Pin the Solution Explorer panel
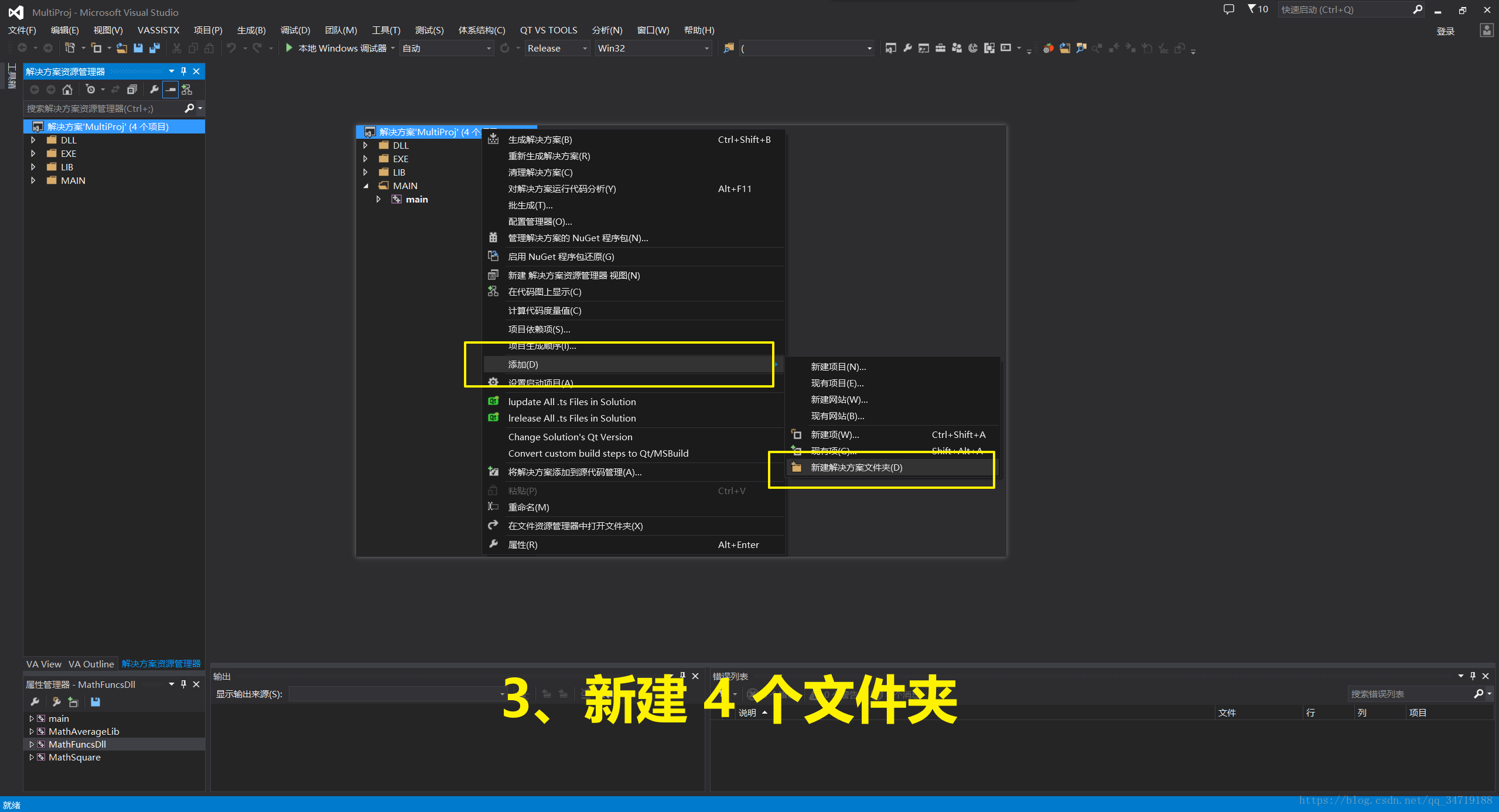The width and height of the screenshot is (1499, 812). (x=183, y=71)
